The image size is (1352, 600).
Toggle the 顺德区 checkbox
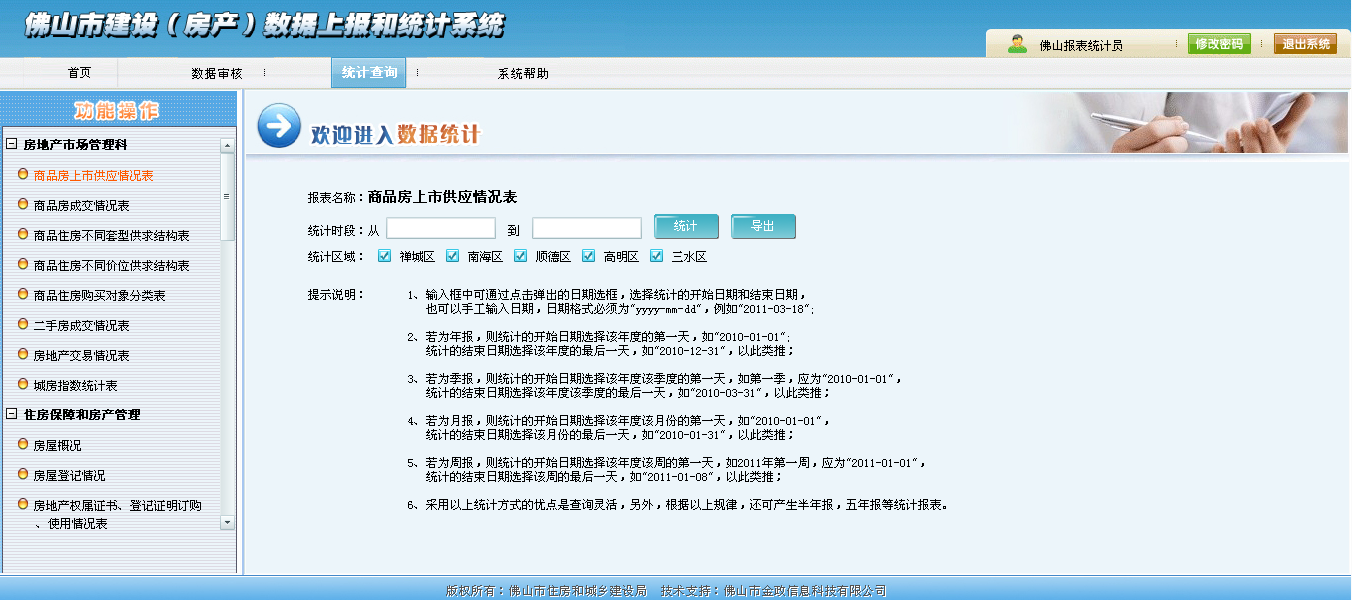point(520,256)
